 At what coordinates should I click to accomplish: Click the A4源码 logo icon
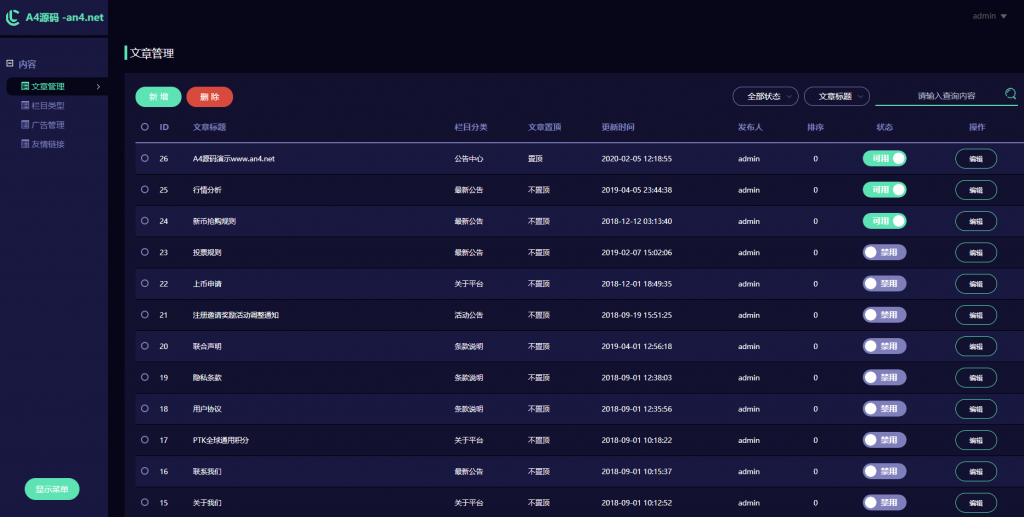(x=13, y=17)
